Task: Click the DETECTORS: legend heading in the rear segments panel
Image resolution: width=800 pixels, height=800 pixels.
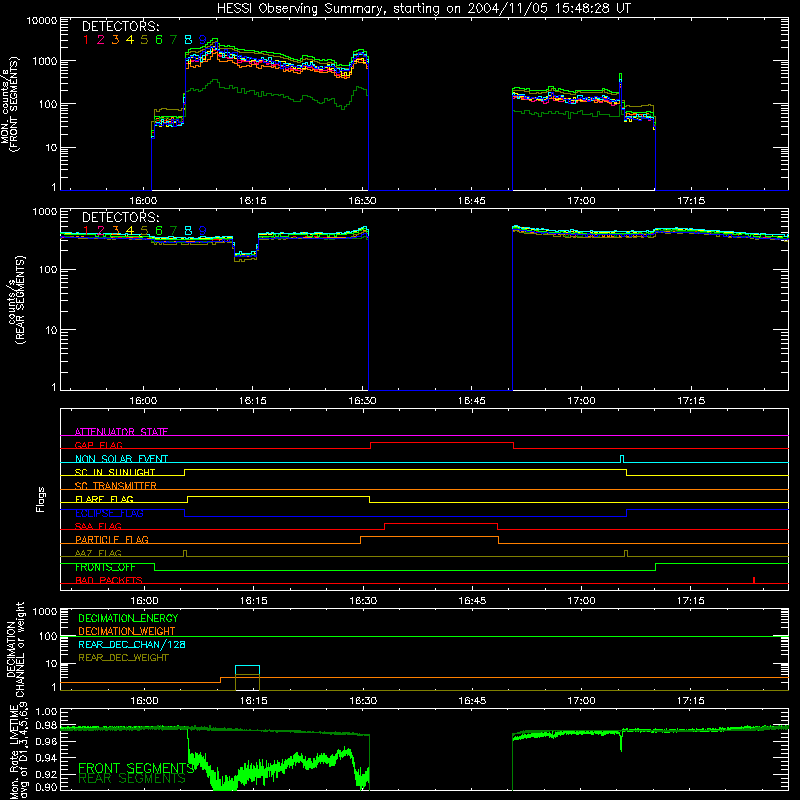Action: click(120, 217)
